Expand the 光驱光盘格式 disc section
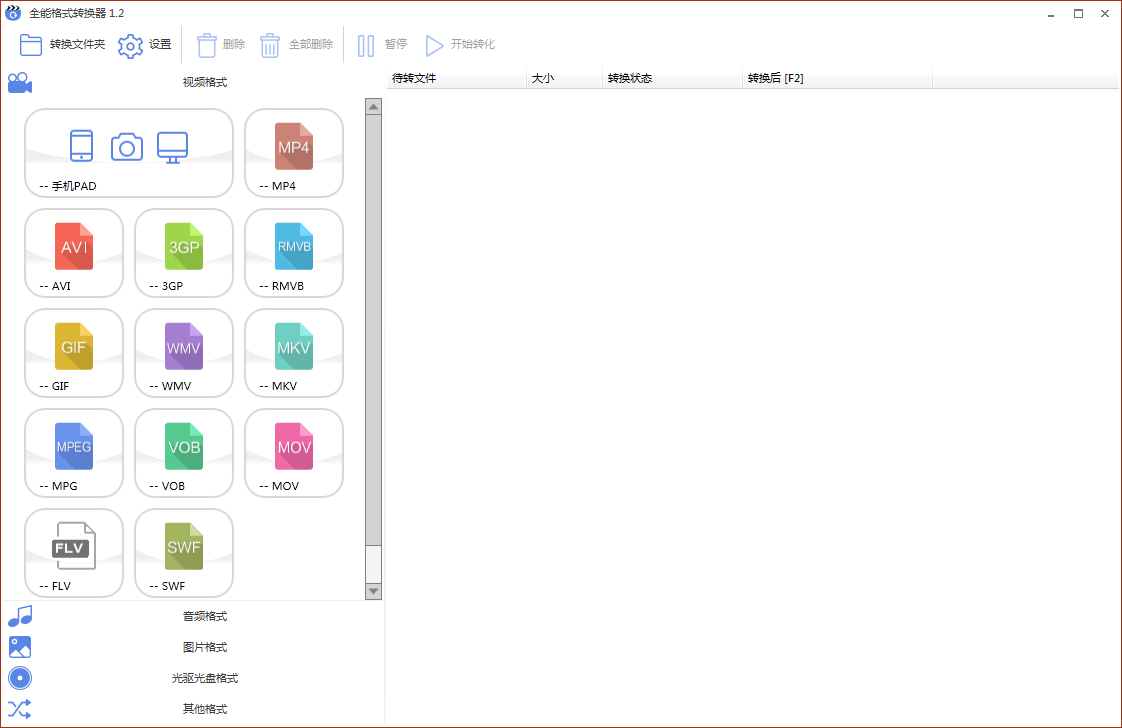 204,678
